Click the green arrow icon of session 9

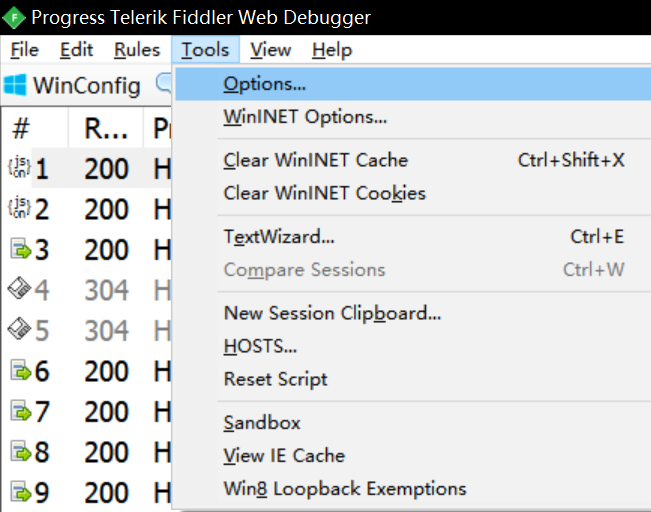click(20, 492)
